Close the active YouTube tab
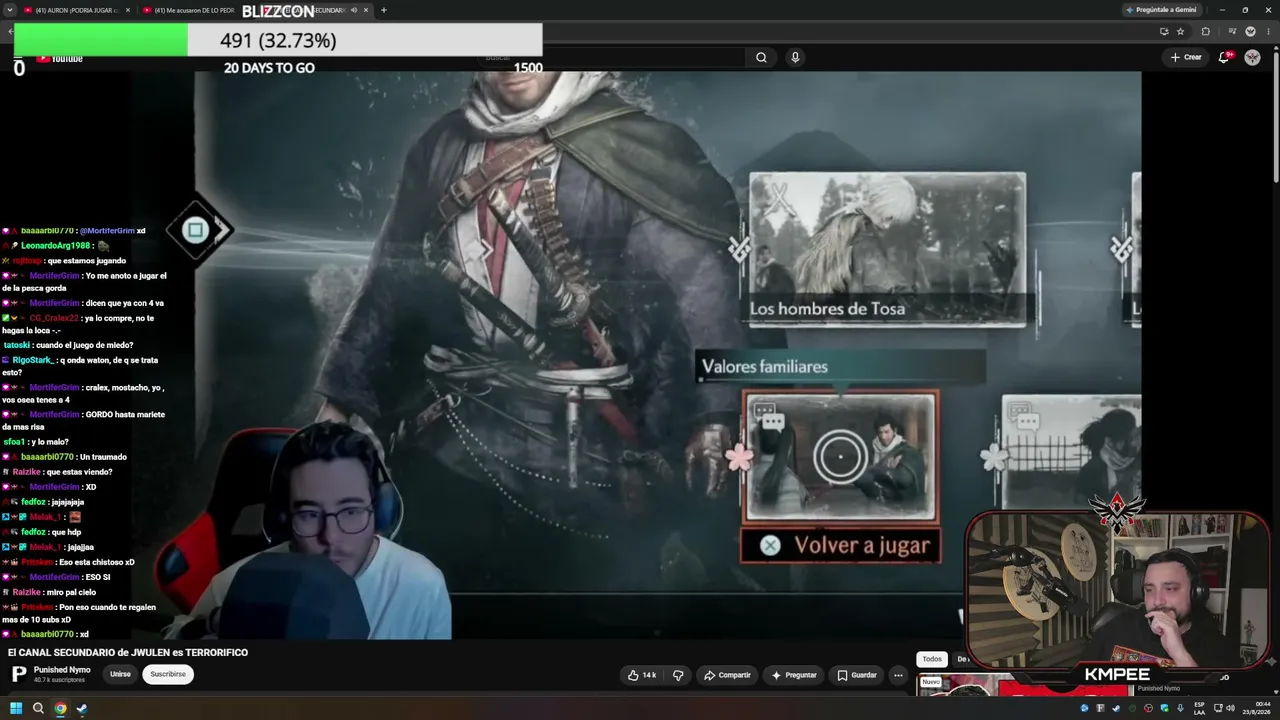1280x720 pixels. pos(366,10)
